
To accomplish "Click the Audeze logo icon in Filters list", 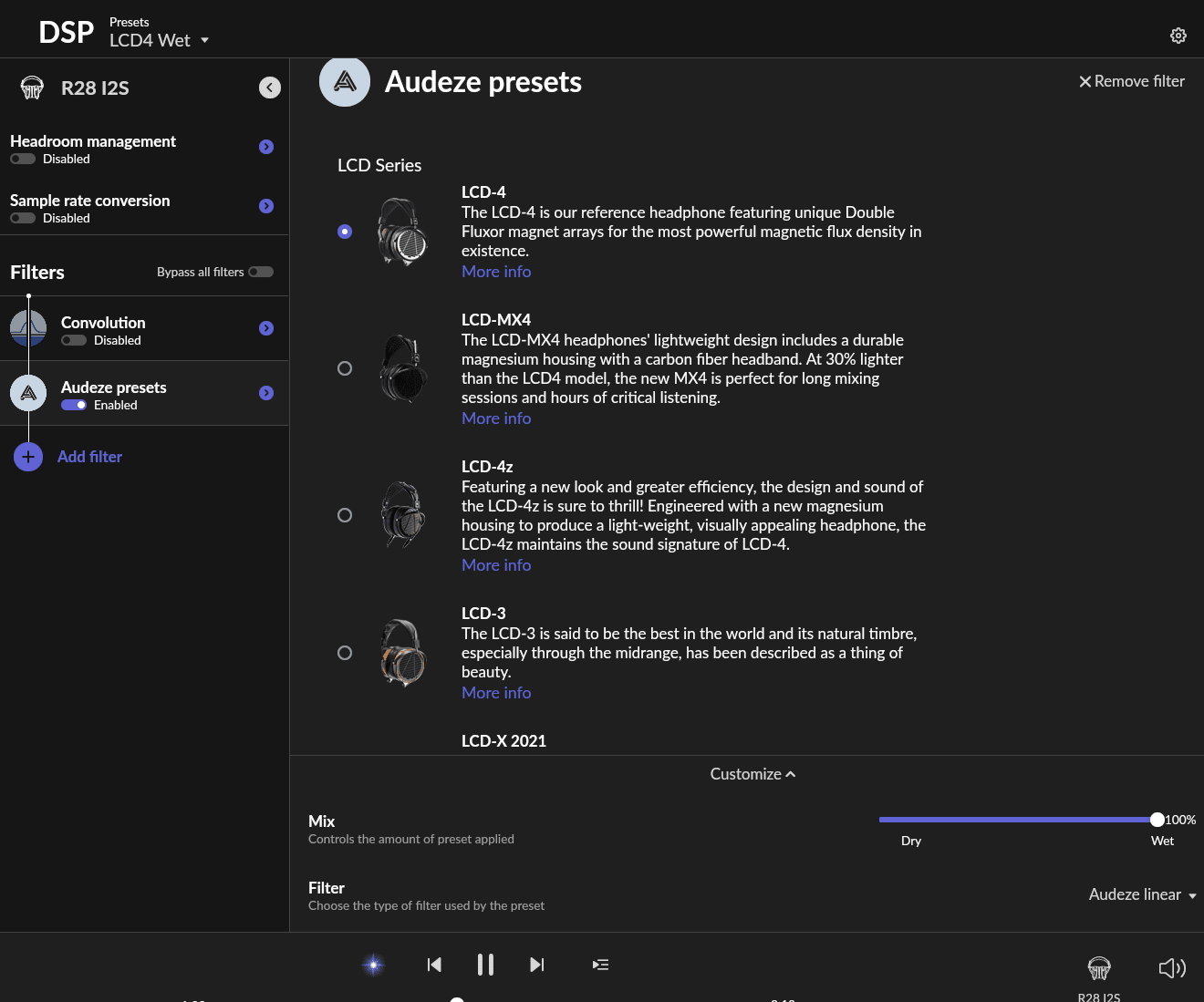I will 28,393.
